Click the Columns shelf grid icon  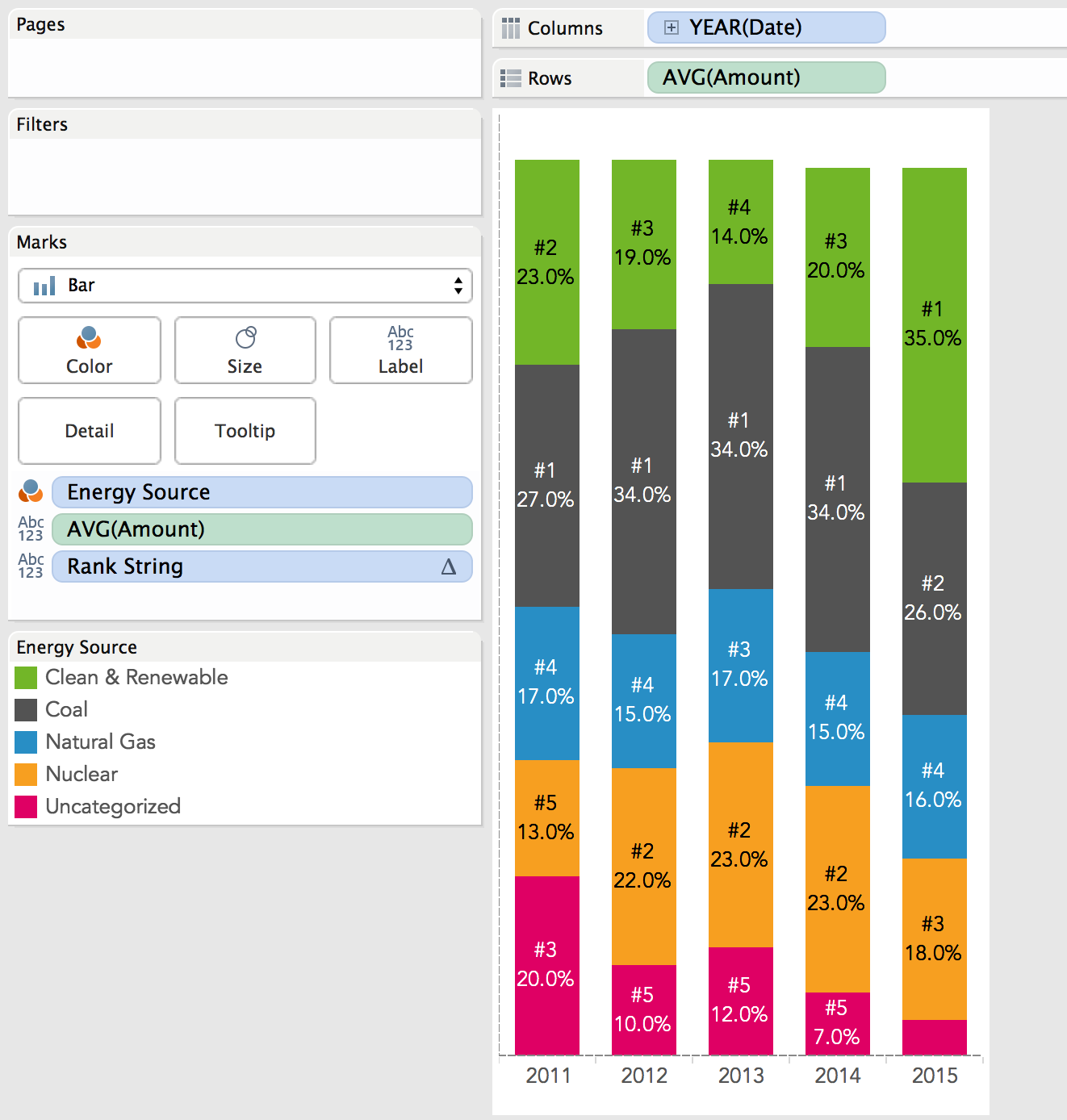(x=510, y=27)
